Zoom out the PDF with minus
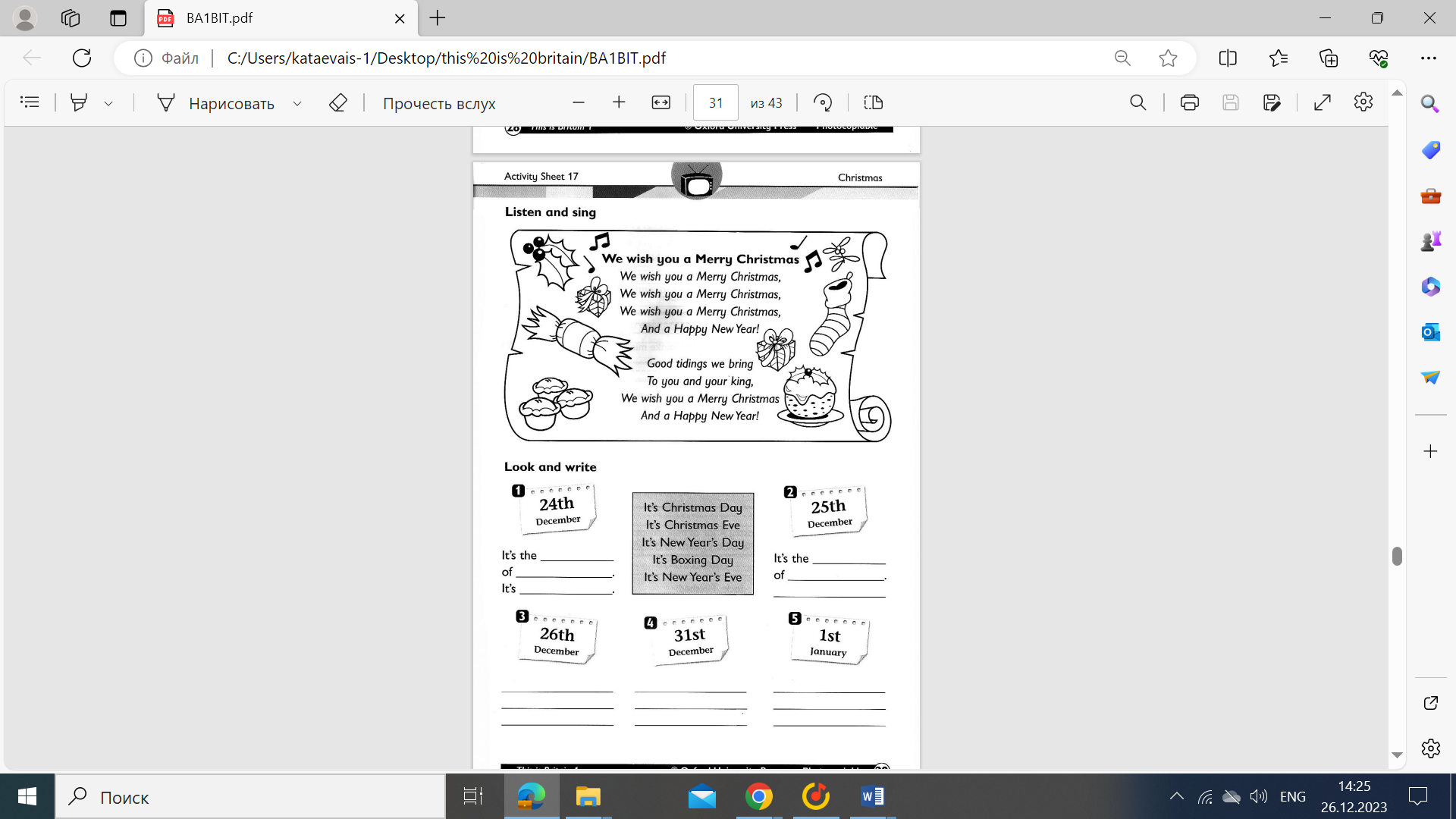 [x=579, y=102]
